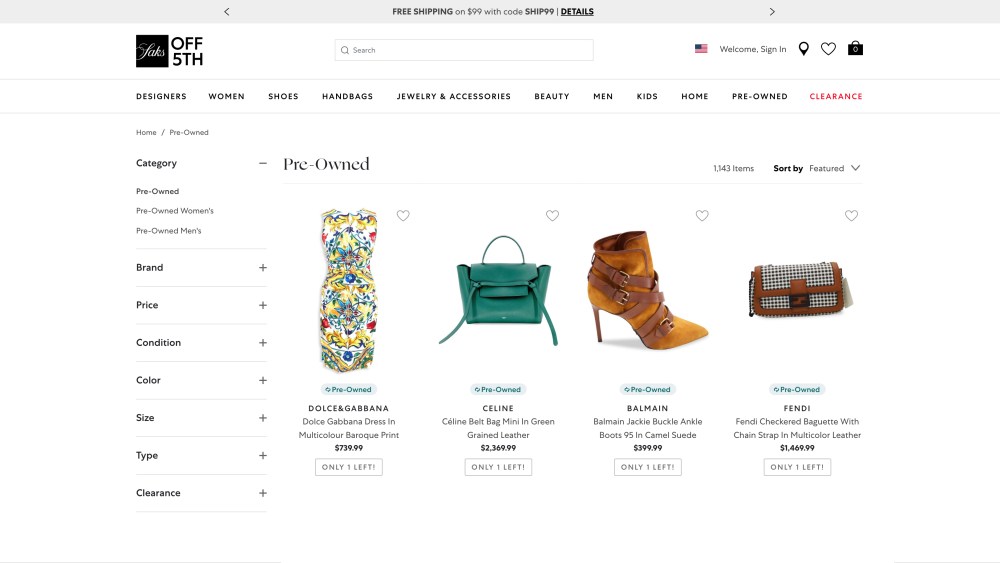The image size is (1000, 563).
Task: Click the $1,469.99 price
Action: pos(797,448)
